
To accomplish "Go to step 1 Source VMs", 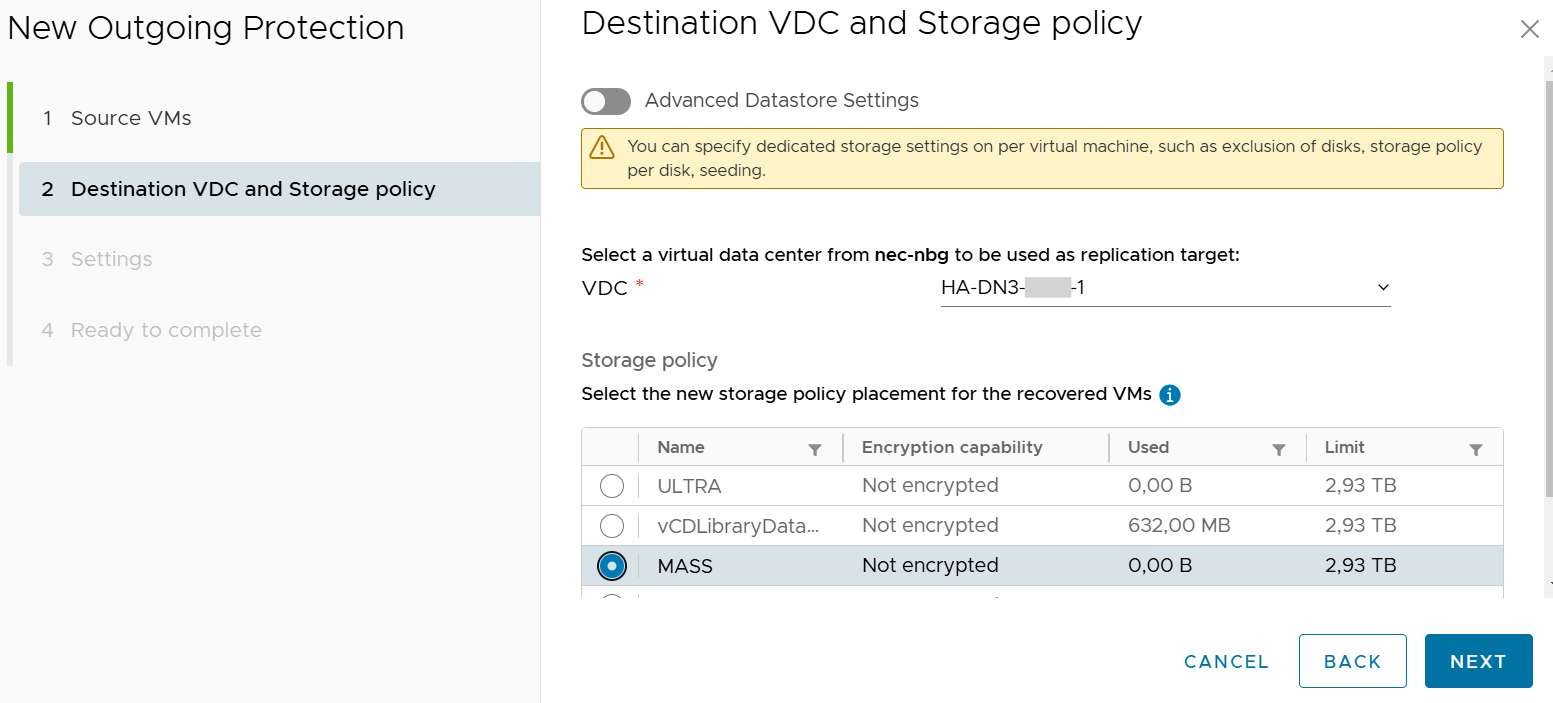I will pyautogui.click(x=131, y=118).
